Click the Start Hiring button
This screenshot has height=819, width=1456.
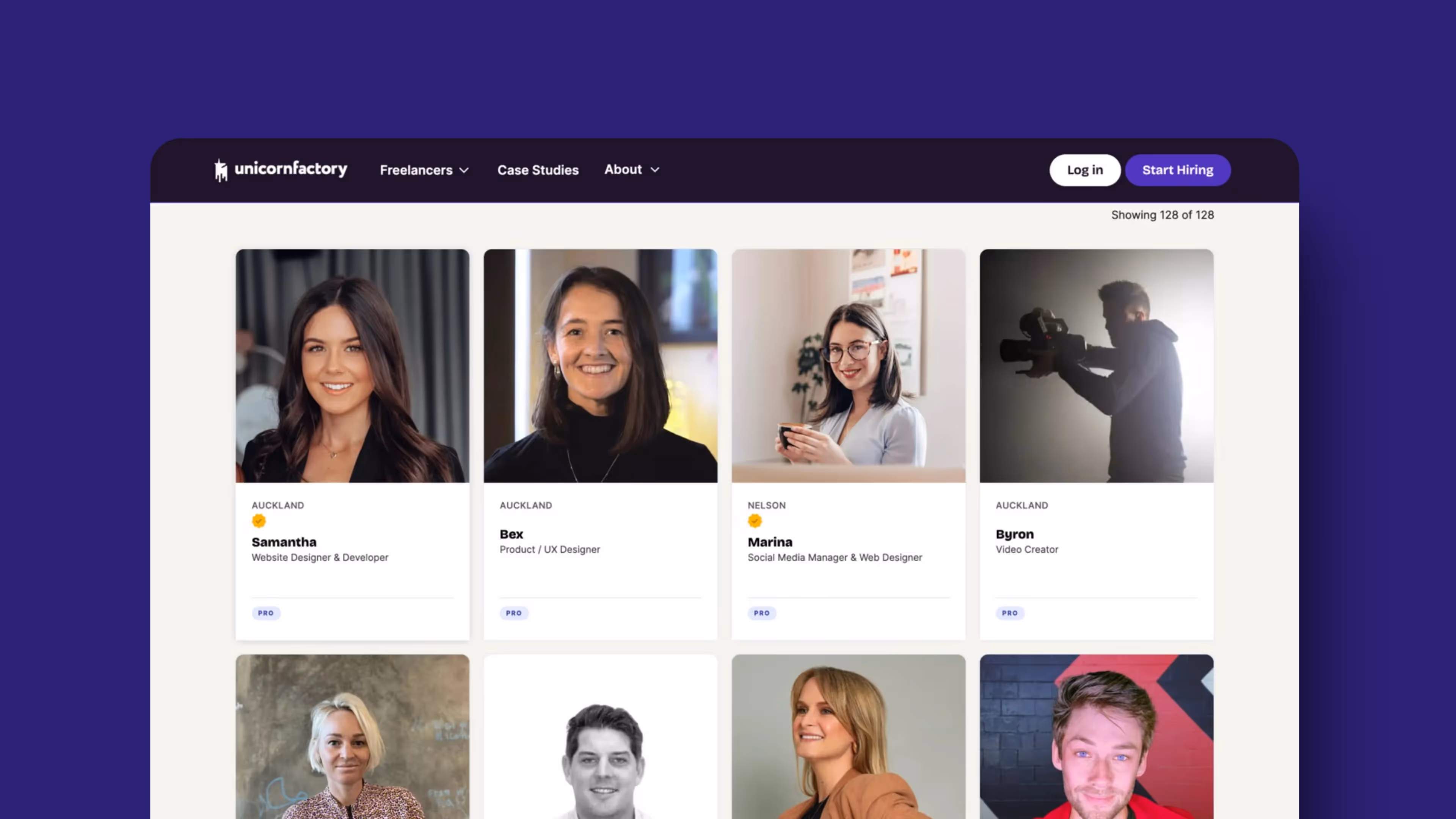pos(1178,170)
